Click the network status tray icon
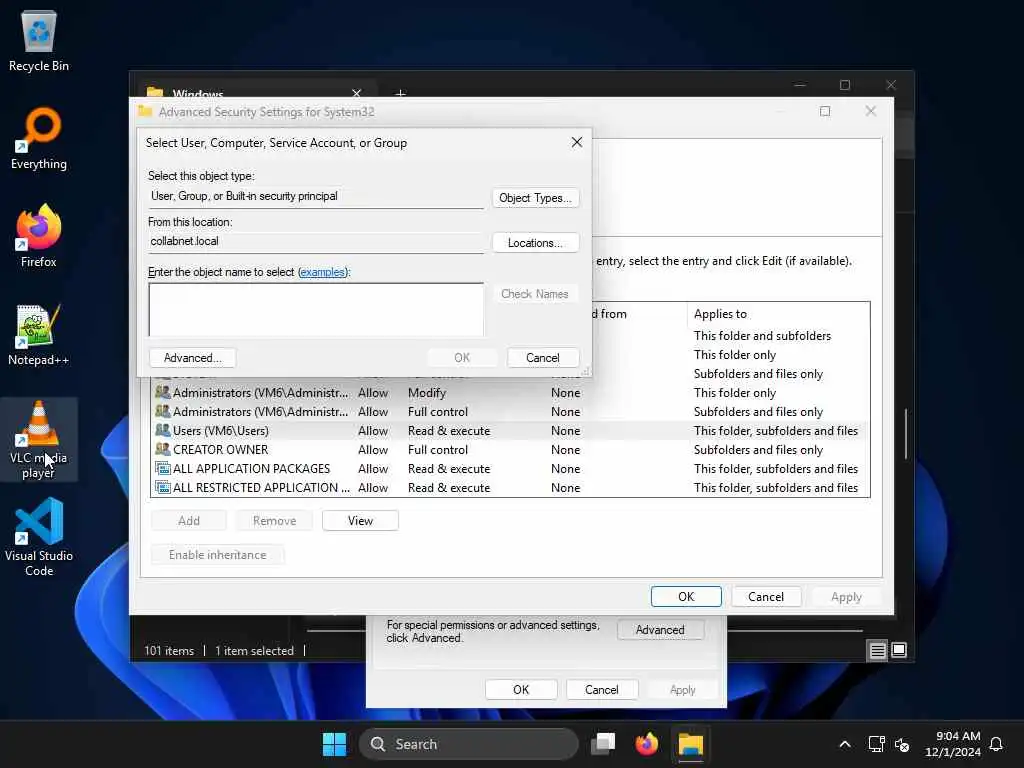The height and width of the screenshot is (768, 1024). 876,744
